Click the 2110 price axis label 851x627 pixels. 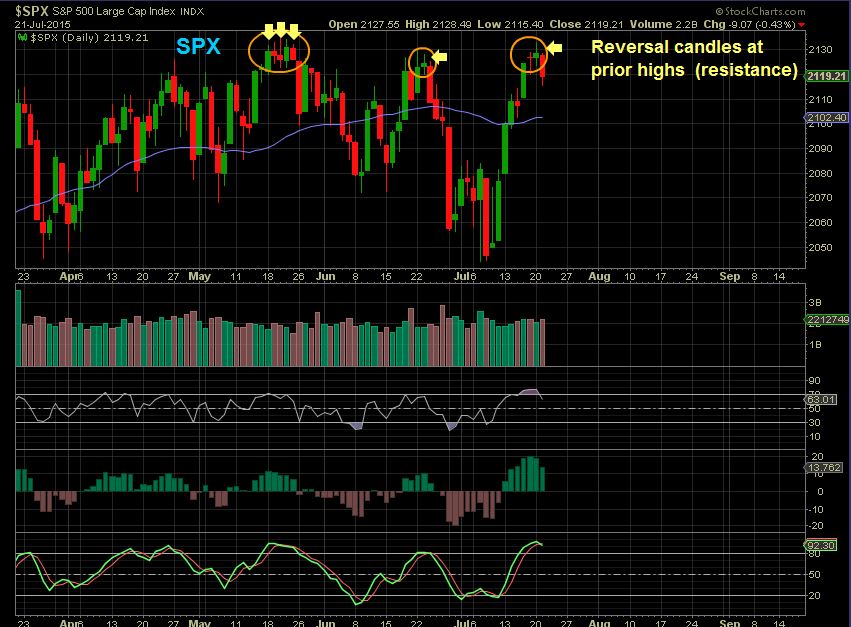click(820, 99)
